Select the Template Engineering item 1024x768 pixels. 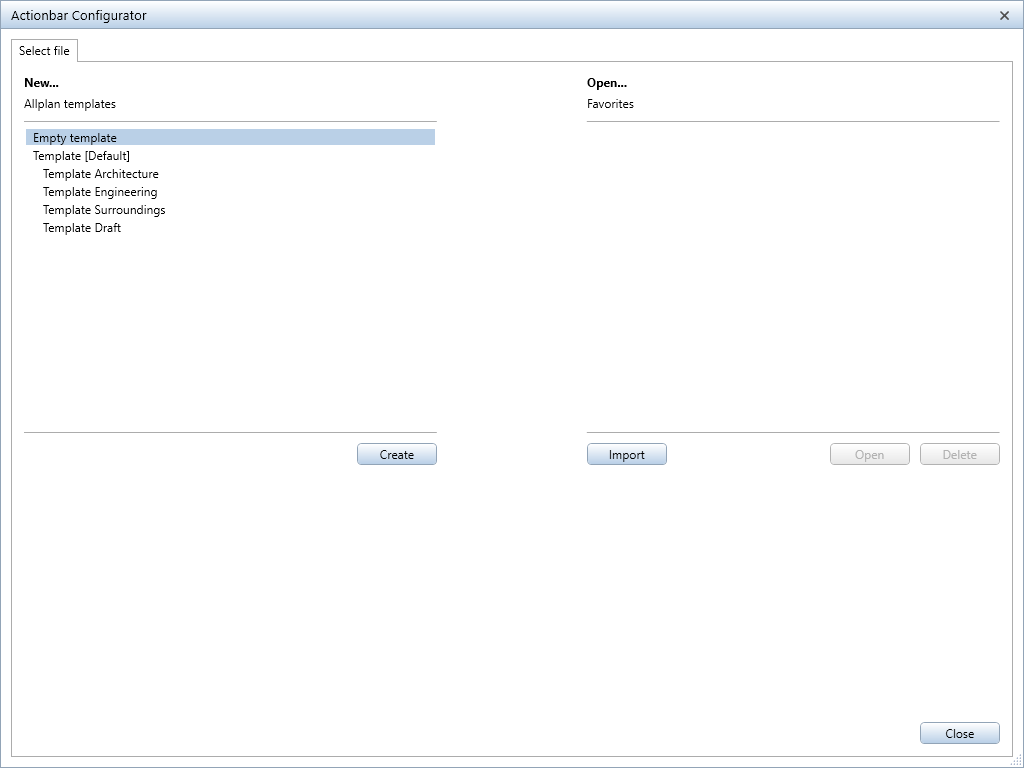(x=100, y=192)
